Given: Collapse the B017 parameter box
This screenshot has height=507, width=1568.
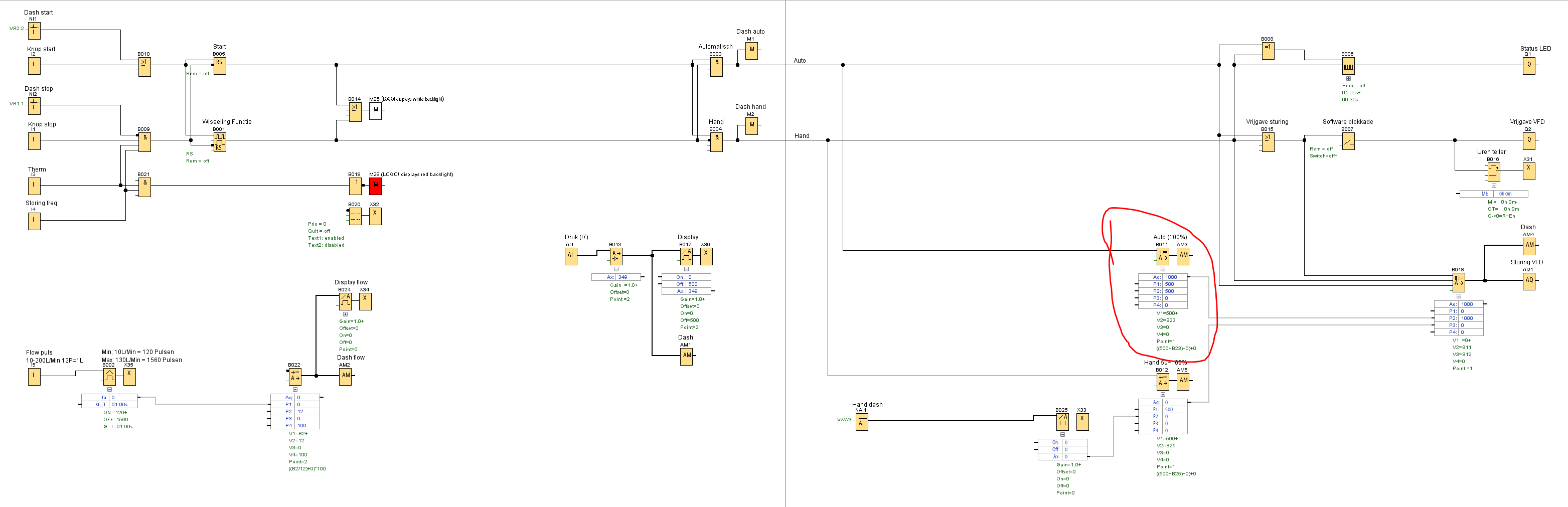Looking at the screenshot, I should (686, 269).
